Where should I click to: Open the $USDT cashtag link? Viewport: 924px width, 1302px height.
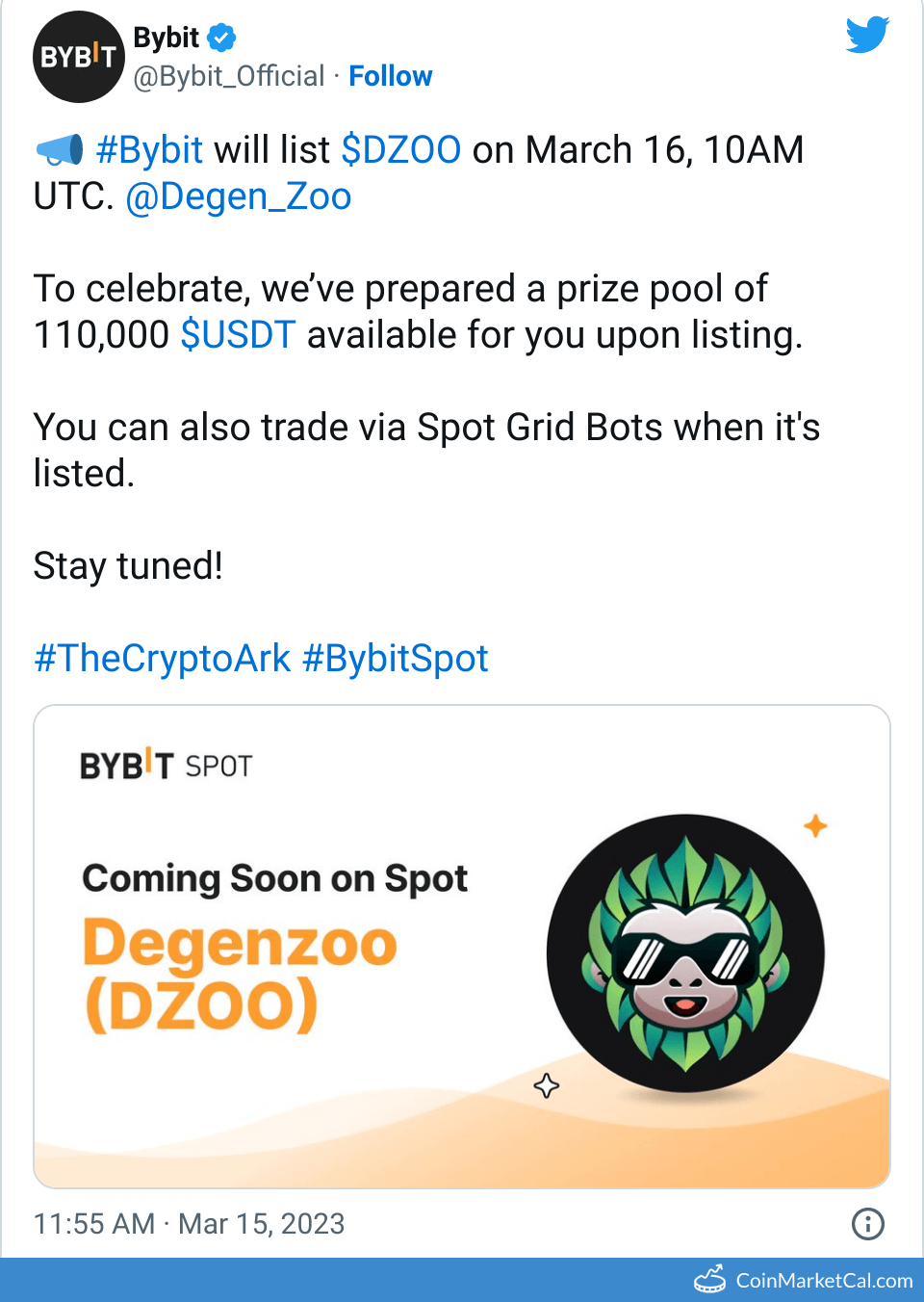point(238,335)
